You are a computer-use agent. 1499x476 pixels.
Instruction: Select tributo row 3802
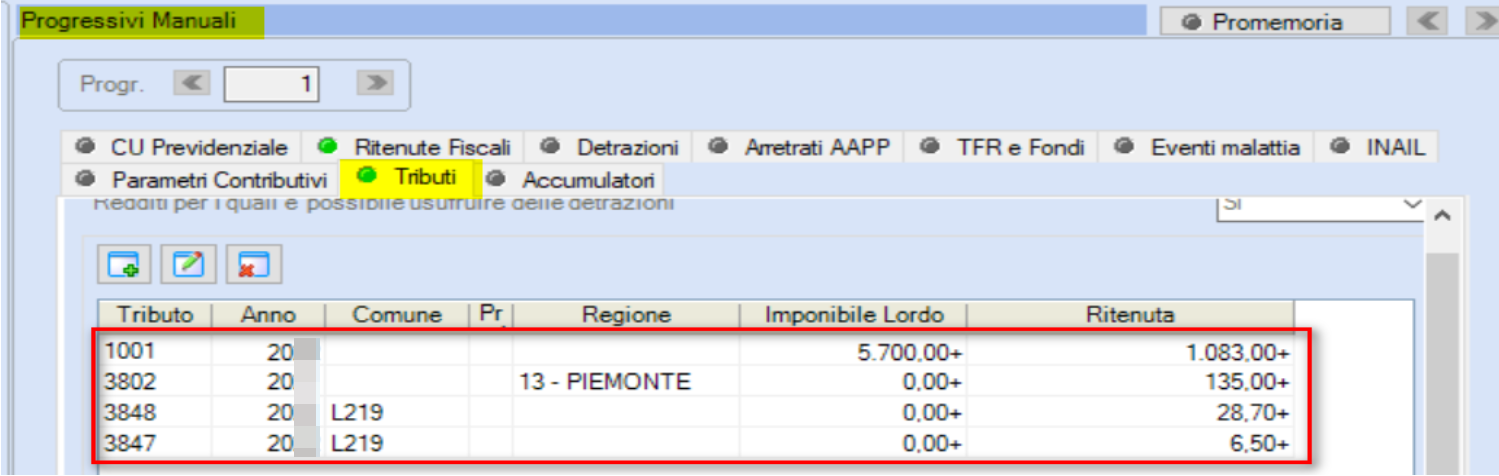click(696, 382)
